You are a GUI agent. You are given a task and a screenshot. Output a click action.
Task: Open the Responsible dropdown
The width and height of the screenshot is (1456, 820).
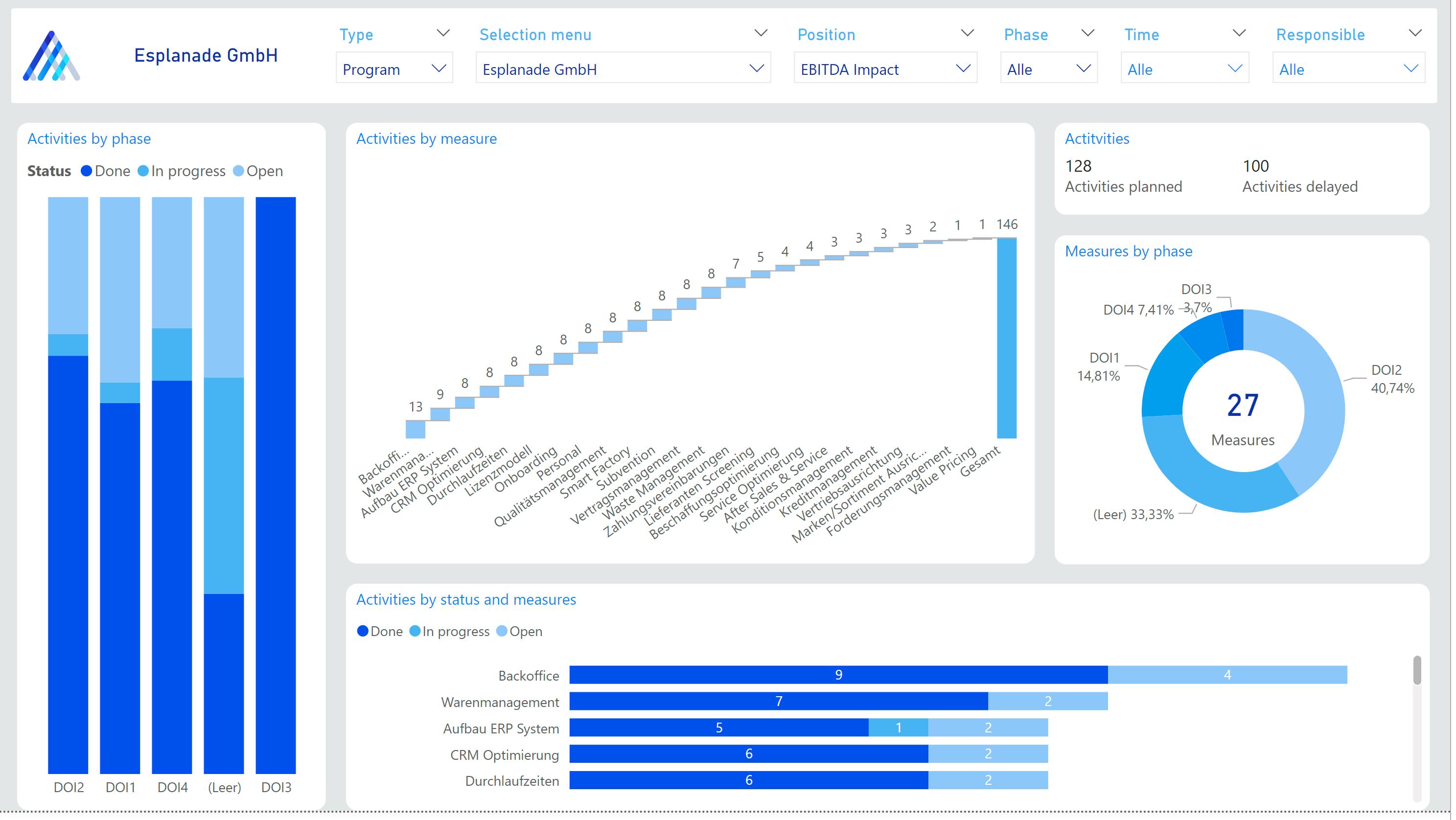pos(1348,68)
